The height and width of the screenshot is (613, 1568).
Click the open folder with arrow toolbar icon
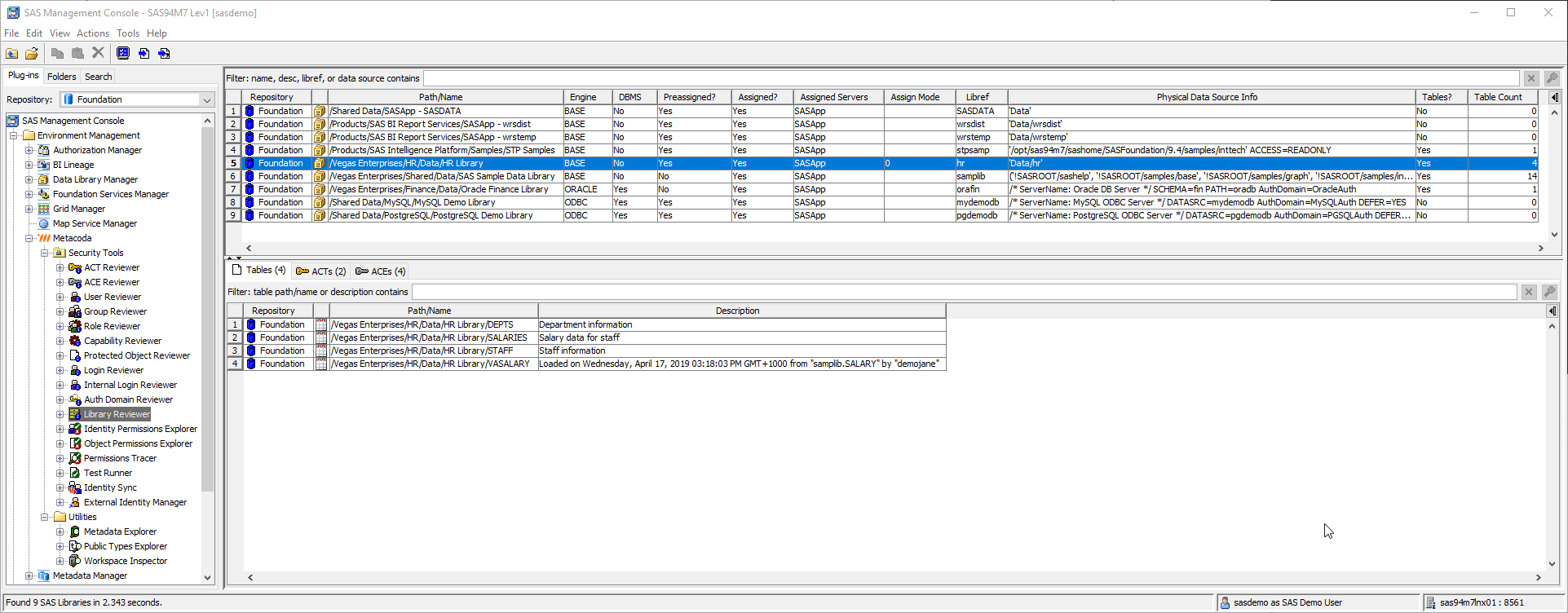[32, 54]
